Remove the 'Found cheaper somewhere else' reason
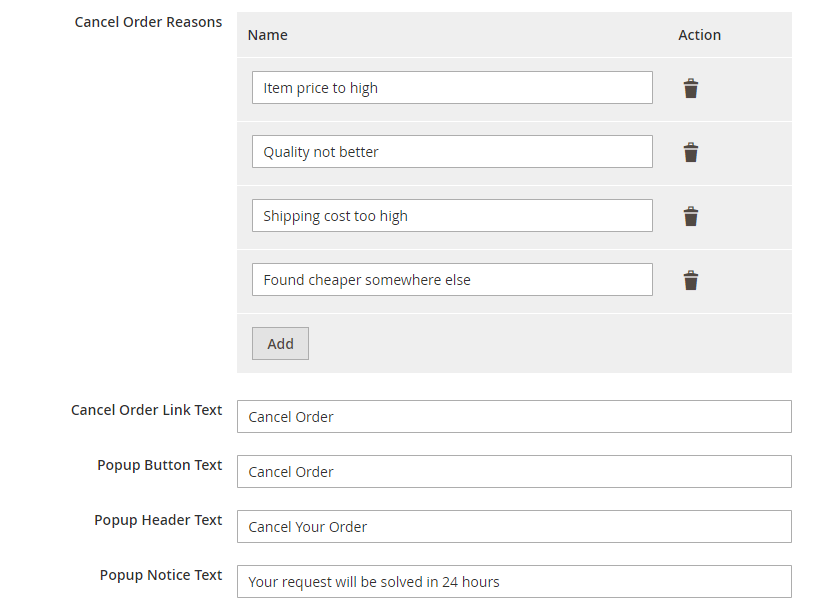The image size is (816, 614). [x=690, y=280]
